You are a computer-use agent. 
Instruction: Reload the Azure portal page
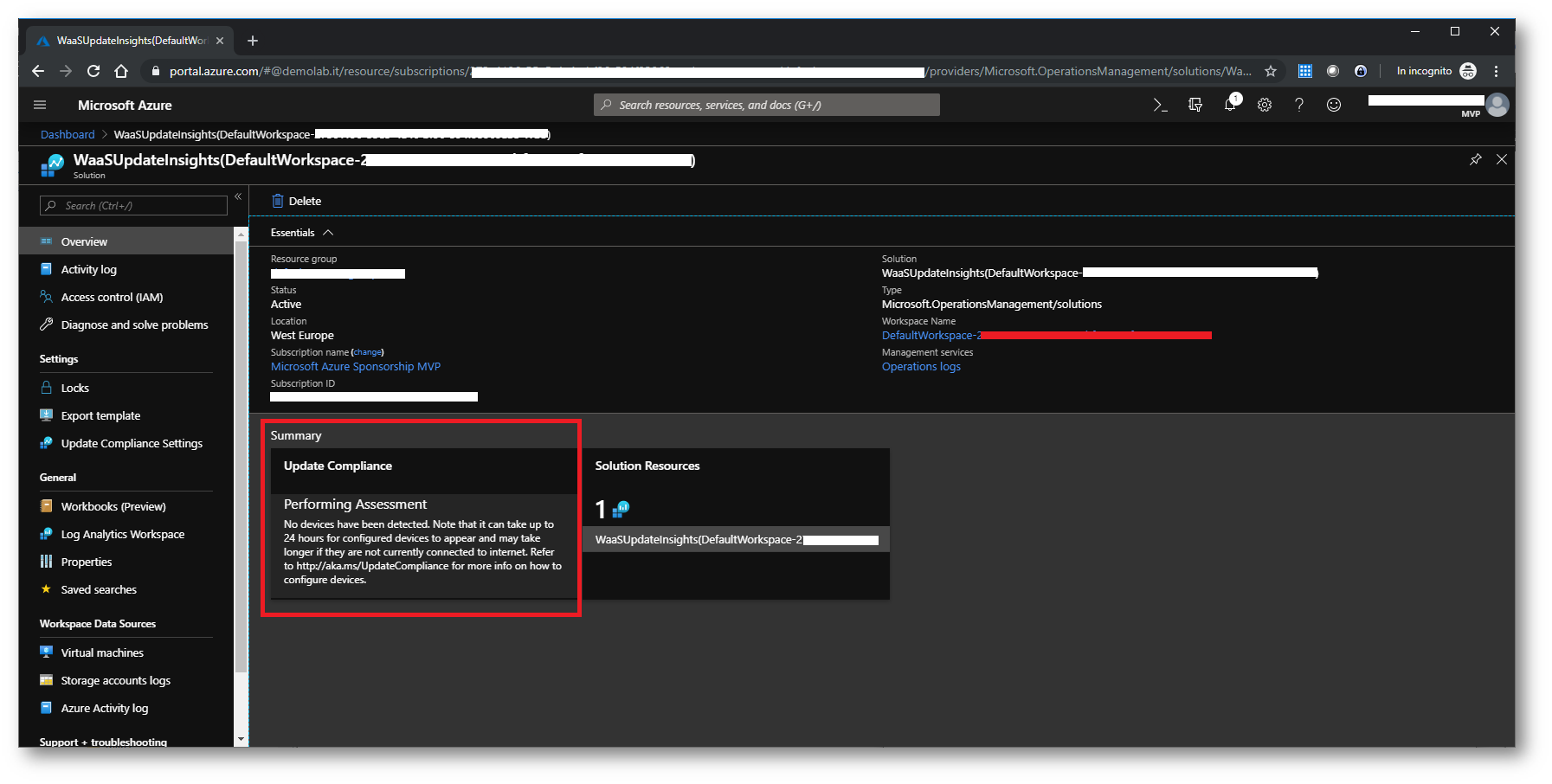93,71
